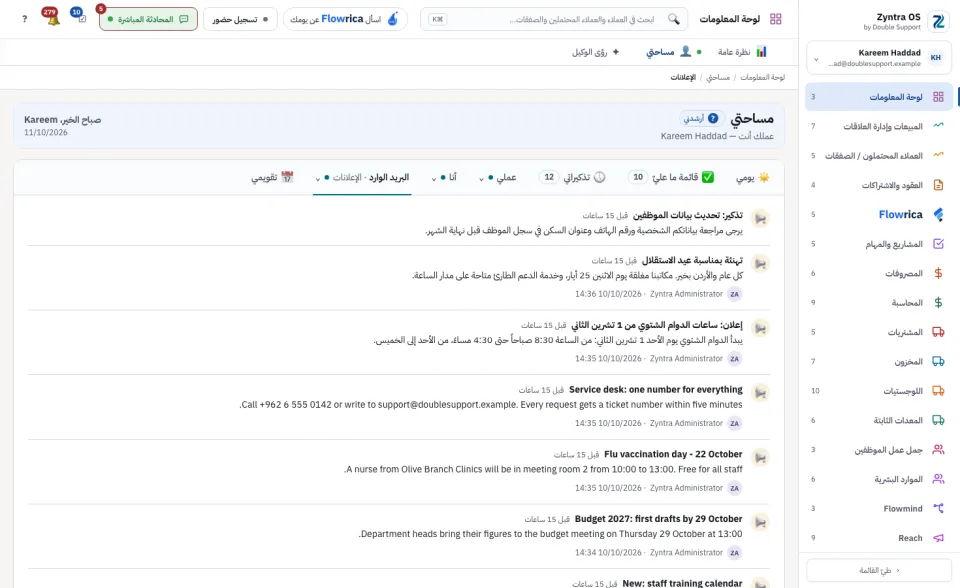Viewport: 960px width, 588px height.
Task: Open the البريد الوارد · الإعلانات tab dropdown
Action: tap(318, 178)
